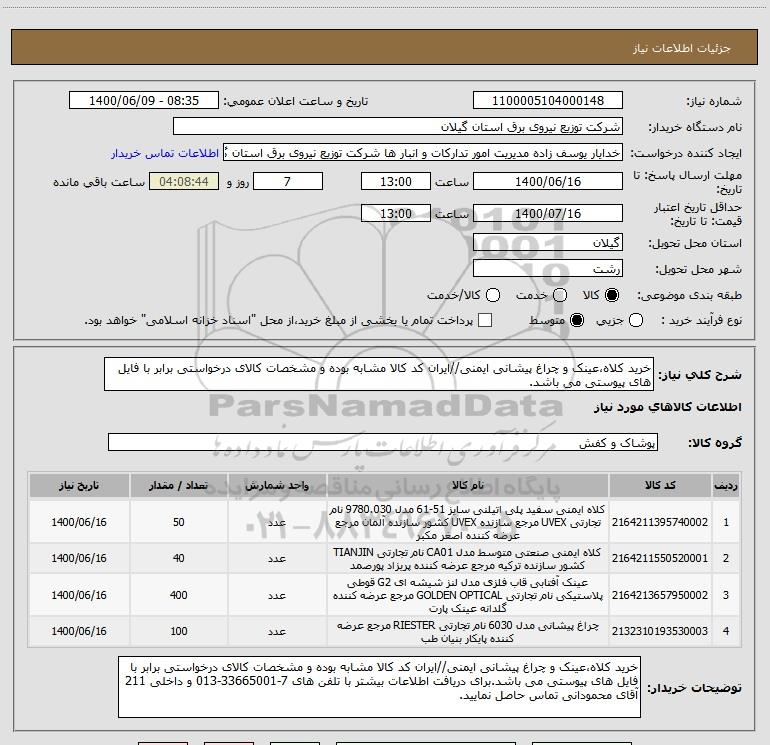Click the تاریخ نیاز column header
Screen dimensions: 770x745
pos(79,485)
